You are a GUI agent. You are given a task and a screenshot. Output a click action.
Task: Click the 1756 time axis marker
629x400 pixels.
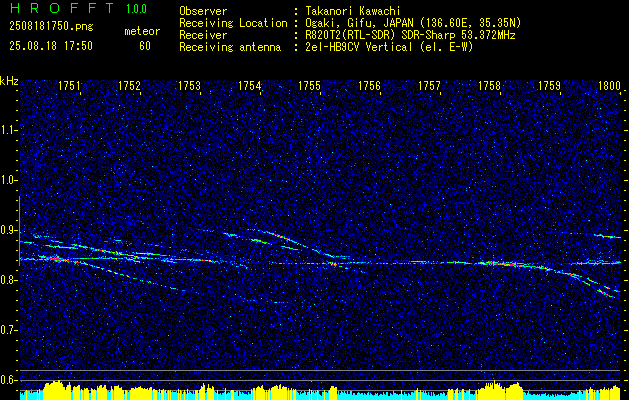pos(369,86)
